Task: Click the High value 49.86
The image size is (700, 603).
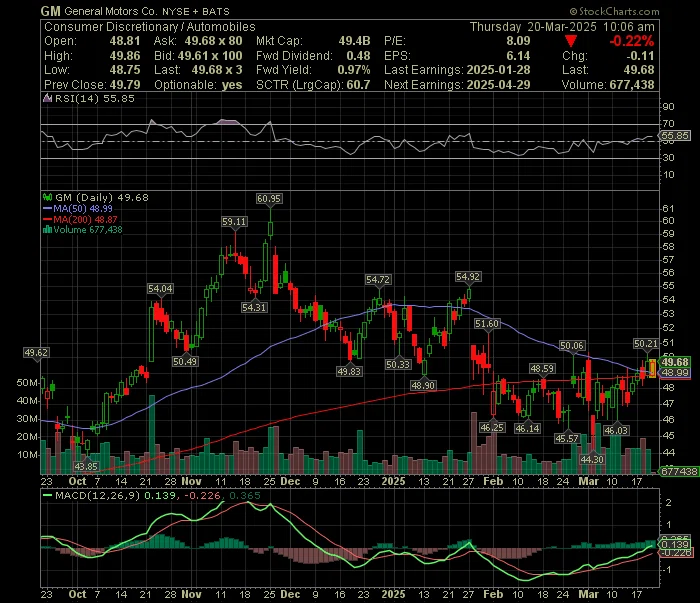Action: point(125,56)
